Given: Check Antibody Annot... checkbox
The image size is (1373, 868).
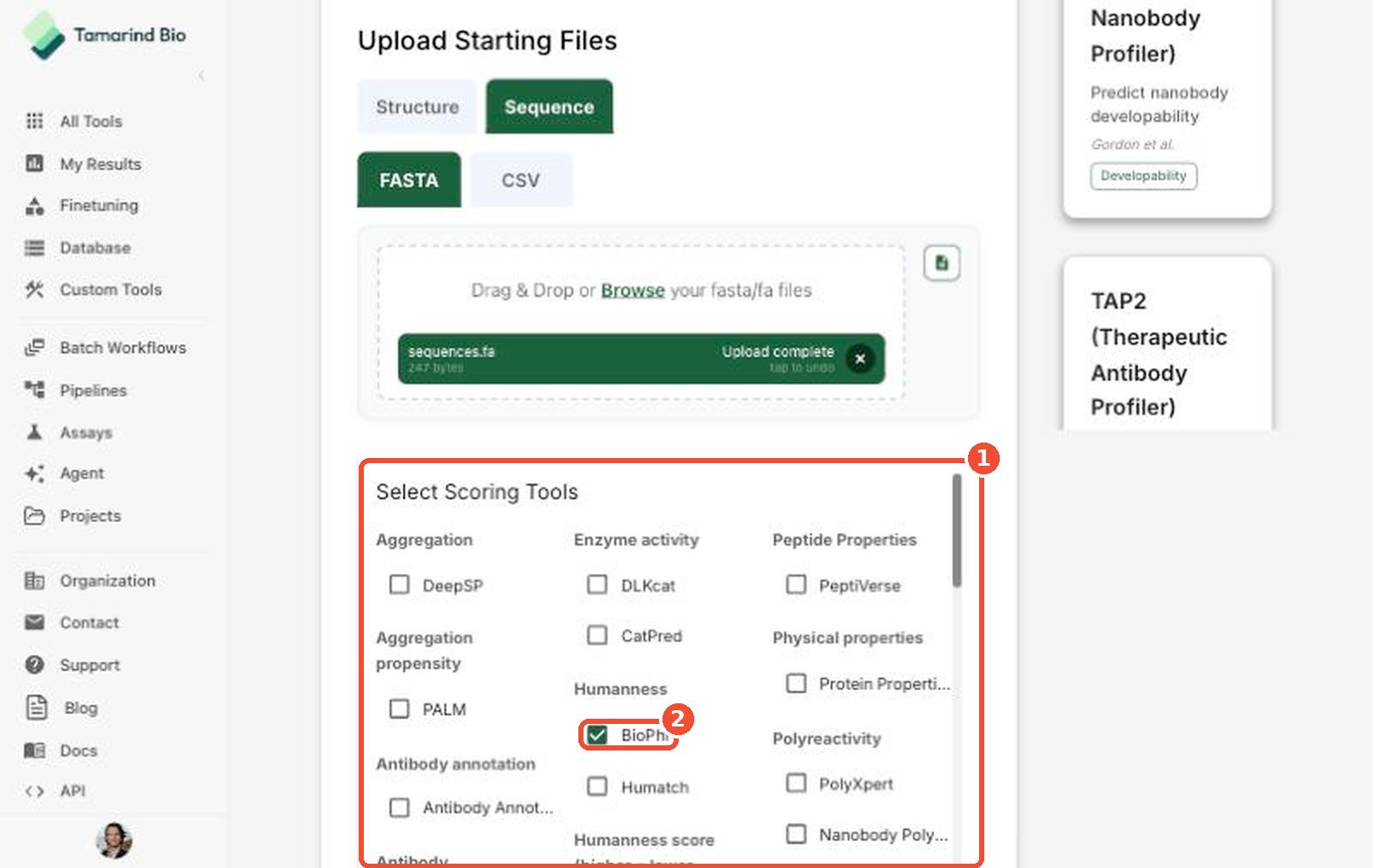Looking at the screenshot, I should click(399, 808).
